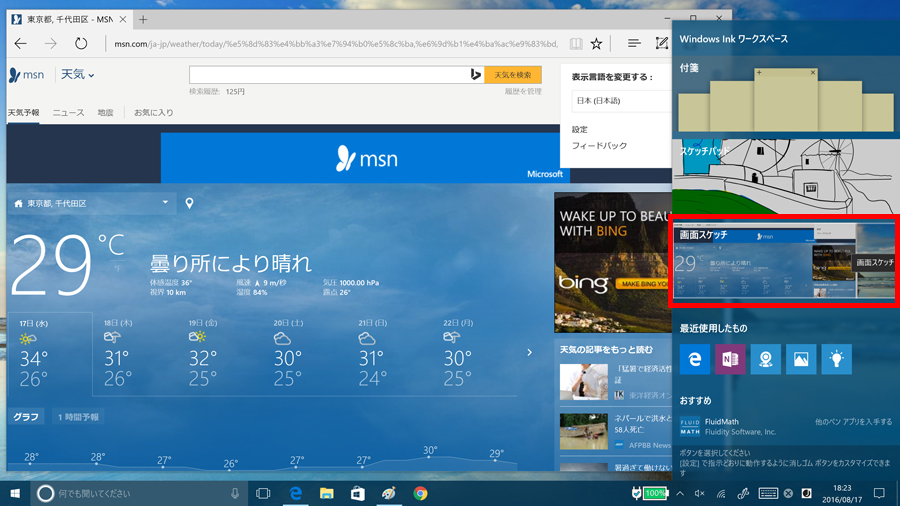Open the Photos tile in Ink Workspace

(801, 360)
